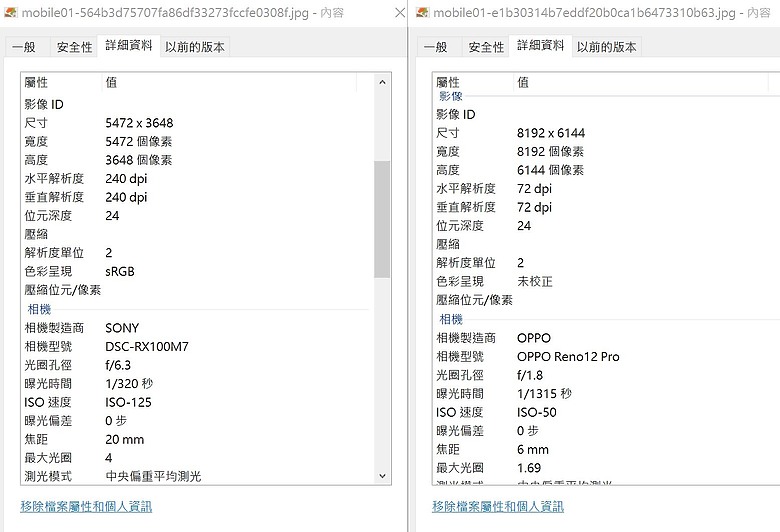
Task: Open 以前的版本 tab in left window
Action: [x=195, y=47]
